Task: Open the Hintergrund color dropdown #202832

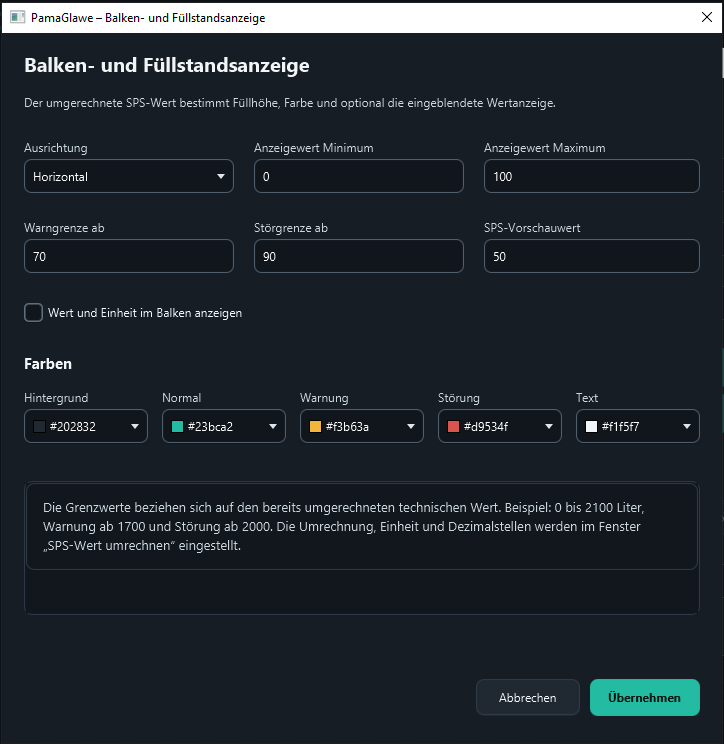Action: point(86,426)
